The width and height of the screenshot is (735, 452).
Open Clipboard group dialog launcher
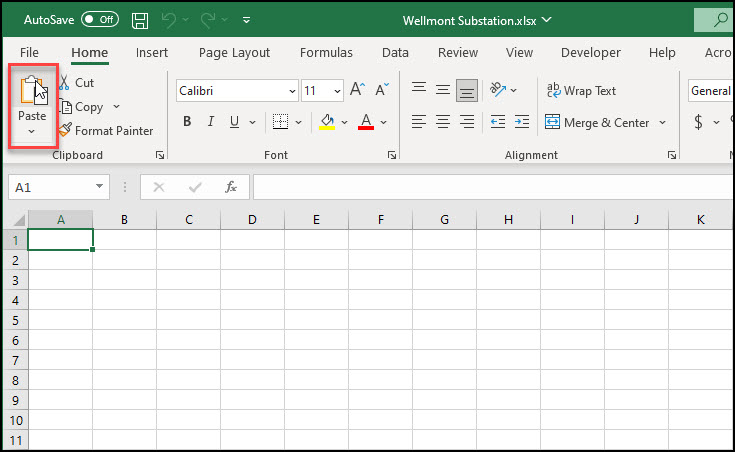160,155
